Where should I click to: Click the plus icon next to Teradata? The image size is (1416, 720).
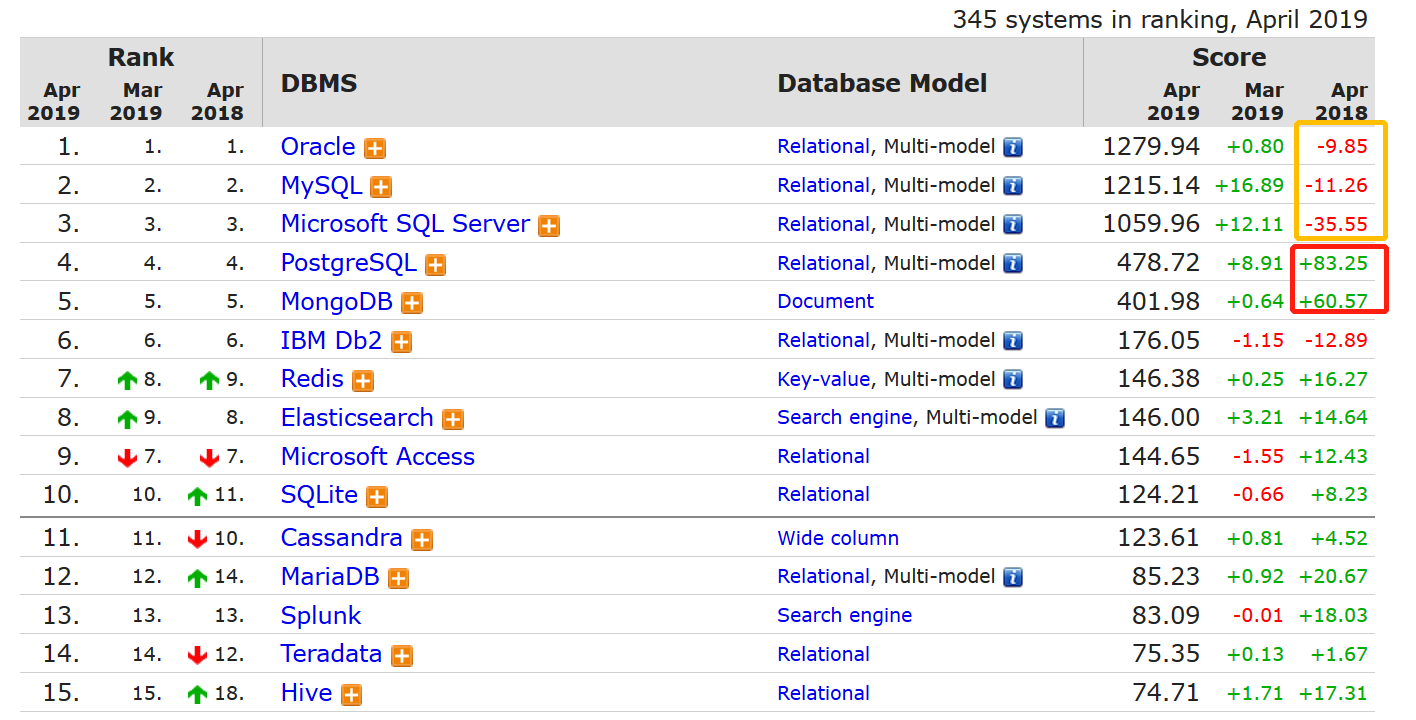[x=402, y=656]
